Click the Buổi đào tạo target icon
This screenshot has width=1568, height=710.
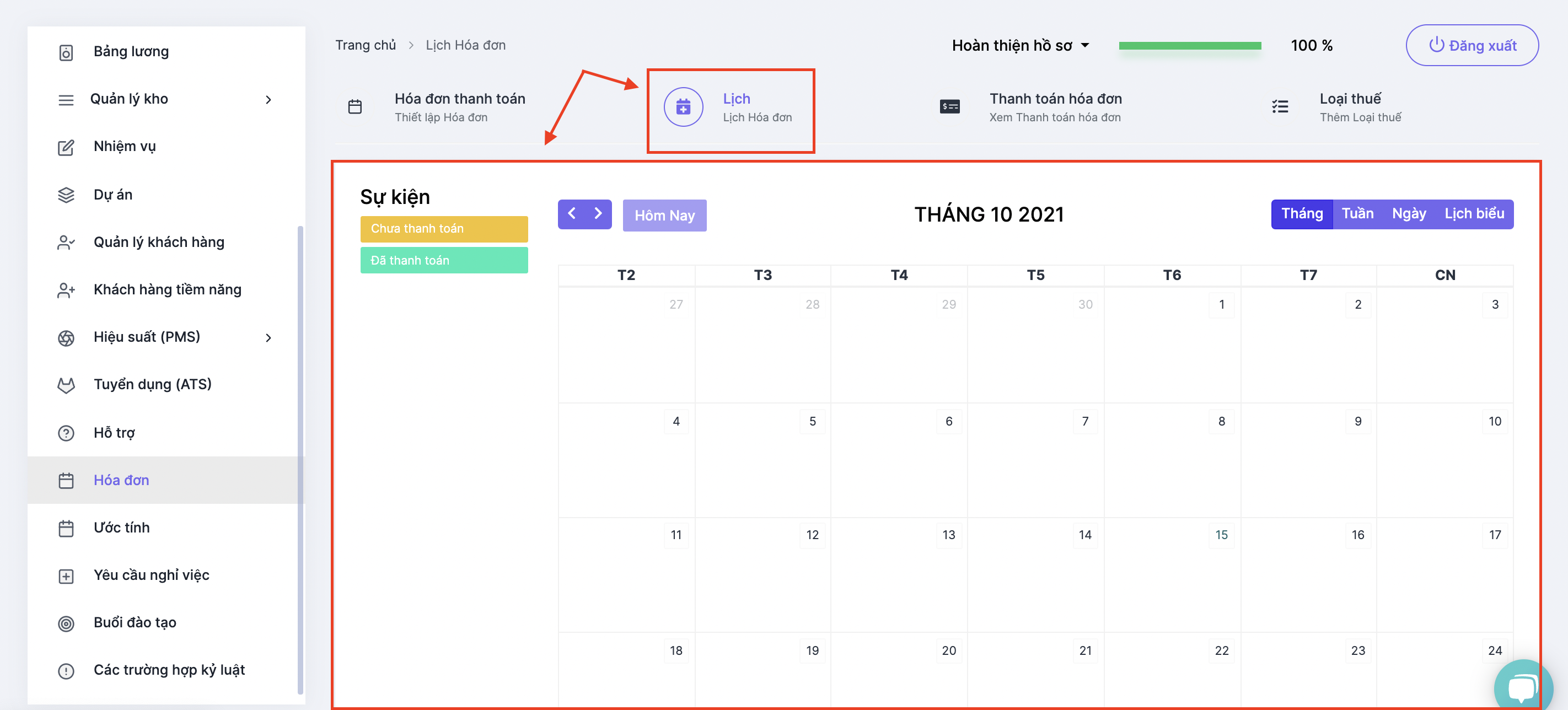[66, 623]
